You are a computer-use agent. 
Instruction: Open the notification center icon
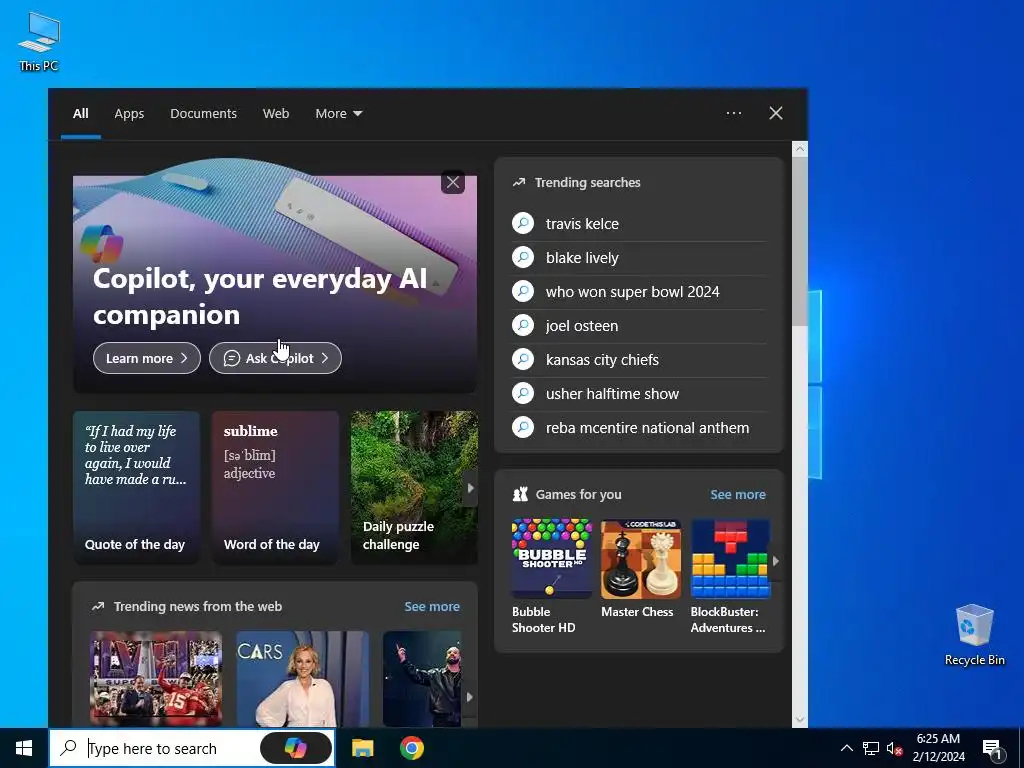point(993,749)
